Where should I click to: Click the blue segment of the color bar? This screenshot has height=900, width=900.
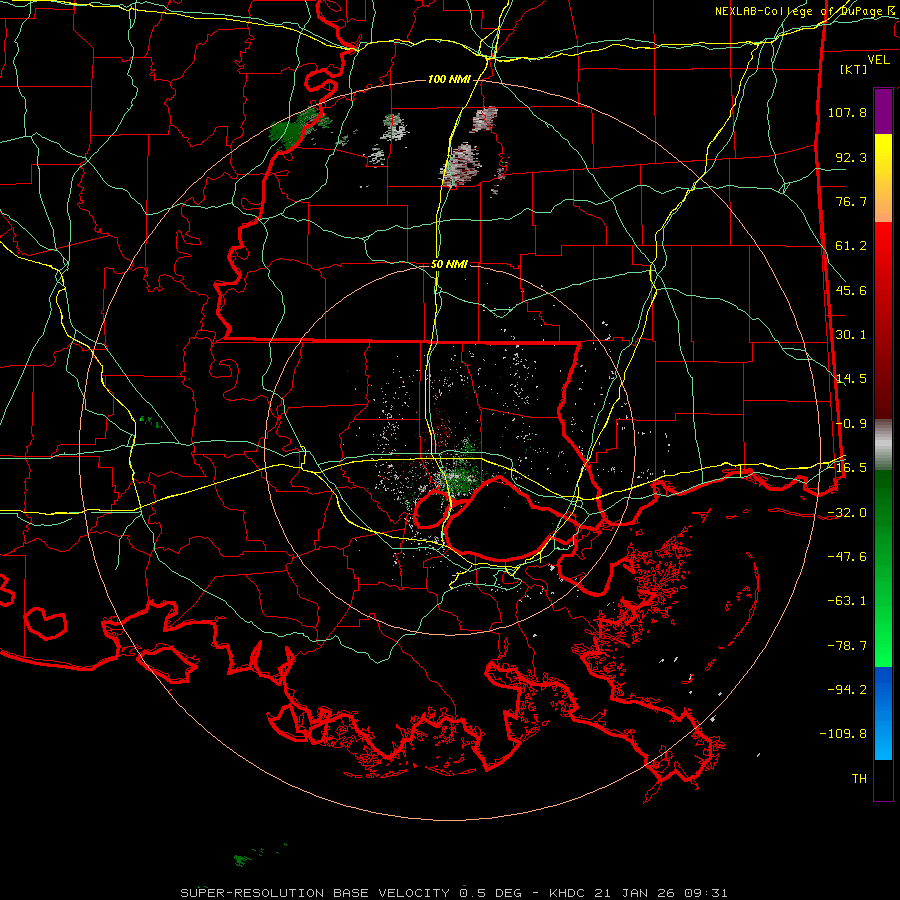click(883, 713)
